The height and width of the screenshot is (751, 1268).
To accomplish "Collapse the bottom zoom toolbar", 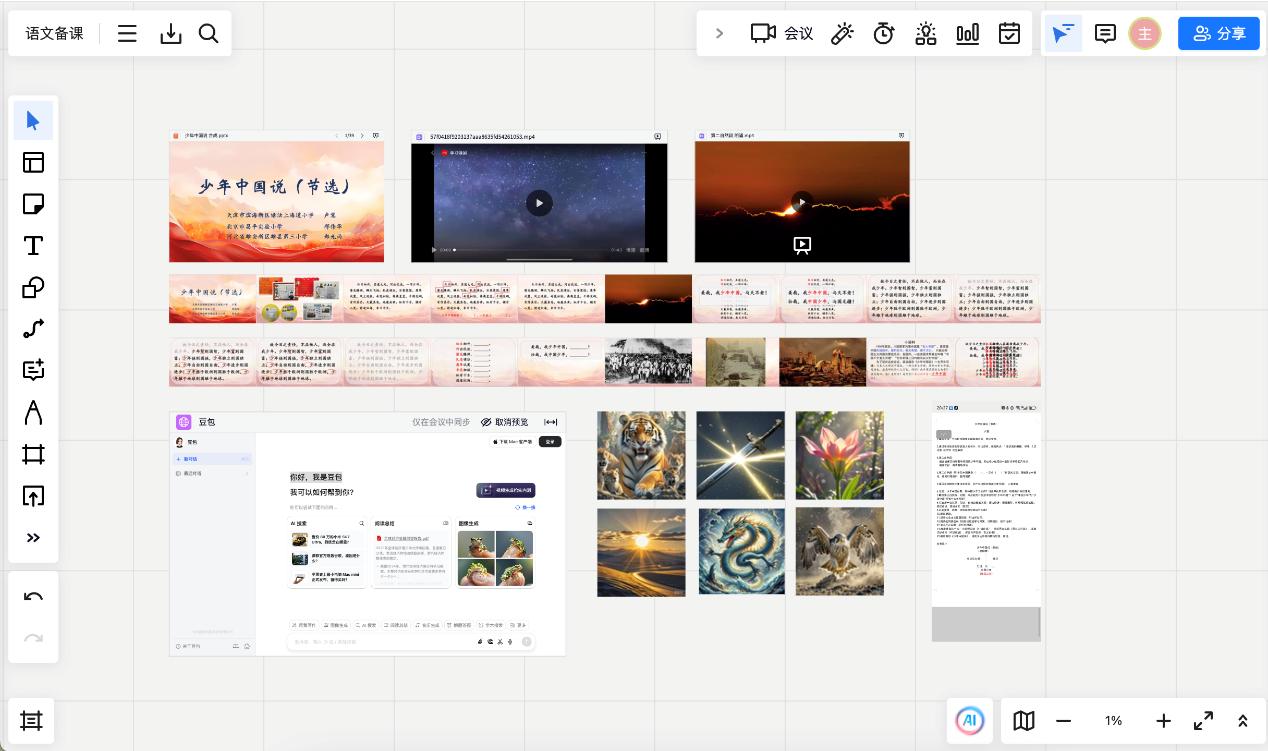I will coord(1243,720).
